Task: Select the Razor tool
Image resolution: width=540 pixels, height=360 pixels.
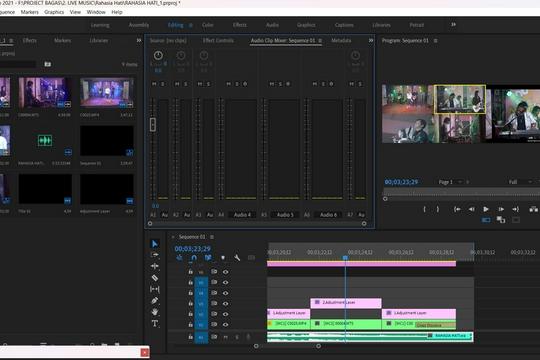Action: click(155, 278)
